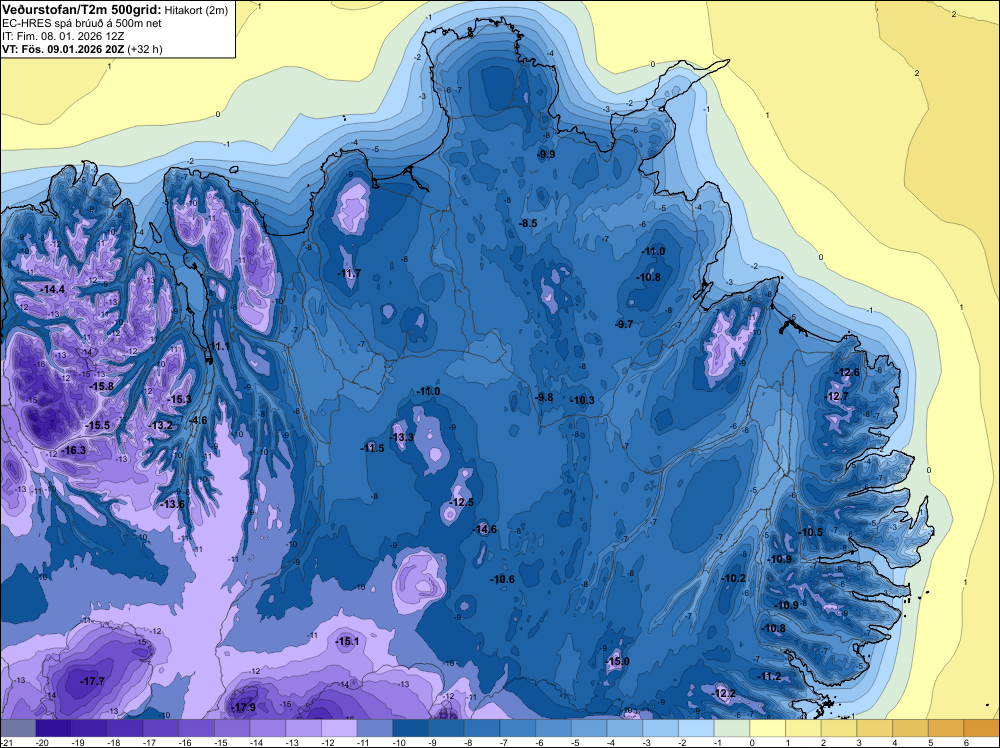
Task: Select the -12.5 temperature value
Action: click(x=462, y=502)
